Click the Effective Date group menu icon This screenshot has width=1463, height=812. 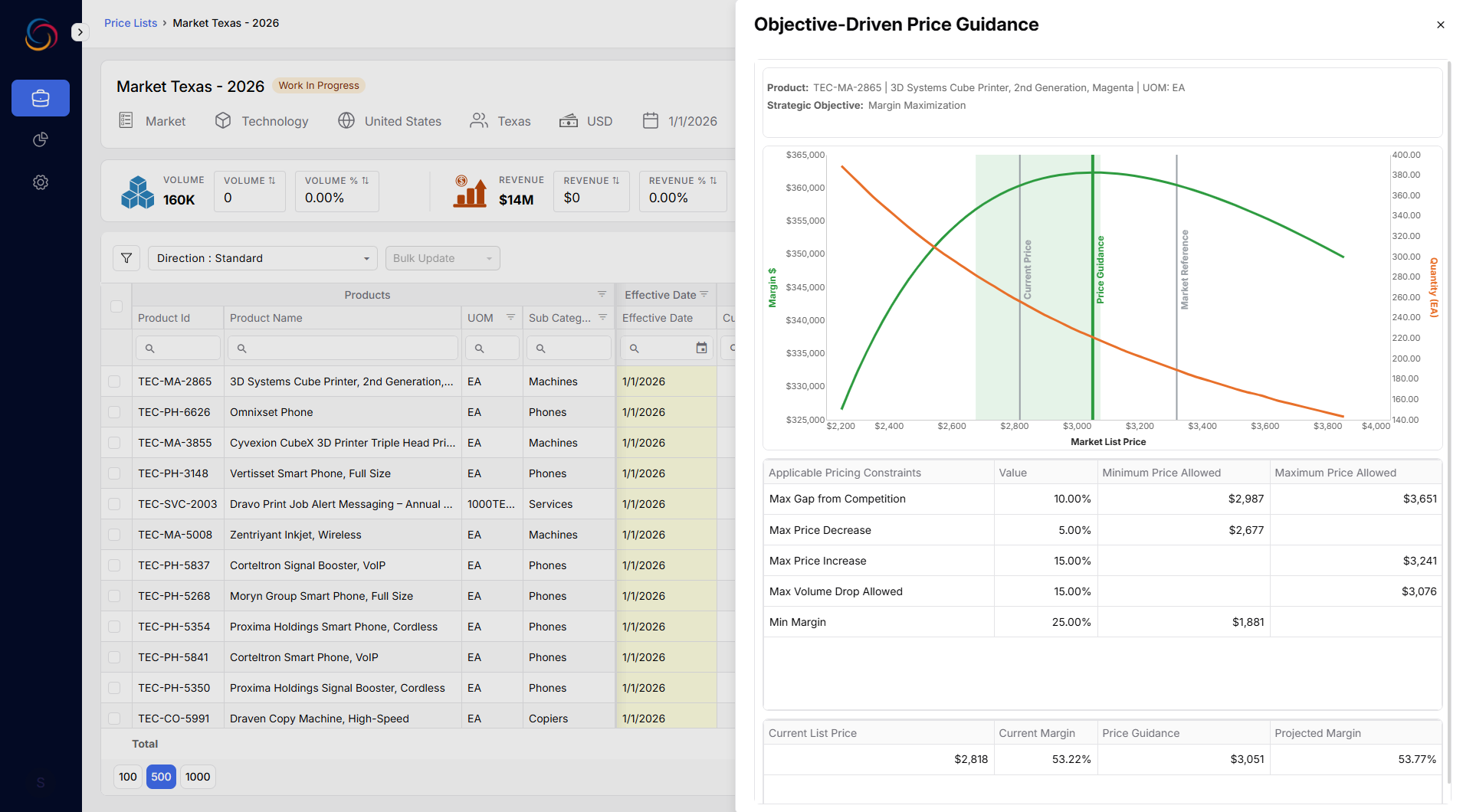point(704,294)
